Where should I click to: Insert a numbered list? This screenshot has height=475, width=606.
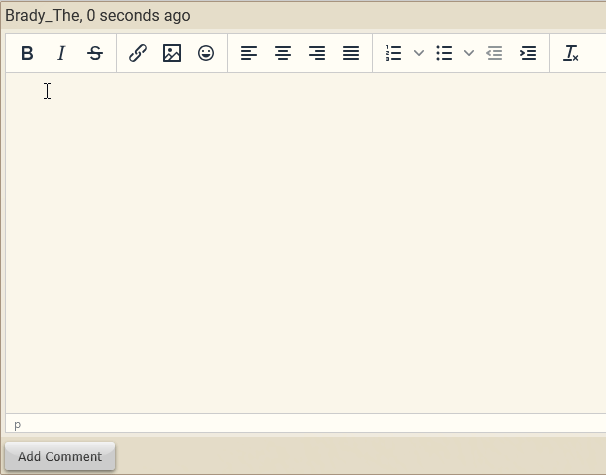(x=394, y=54)
